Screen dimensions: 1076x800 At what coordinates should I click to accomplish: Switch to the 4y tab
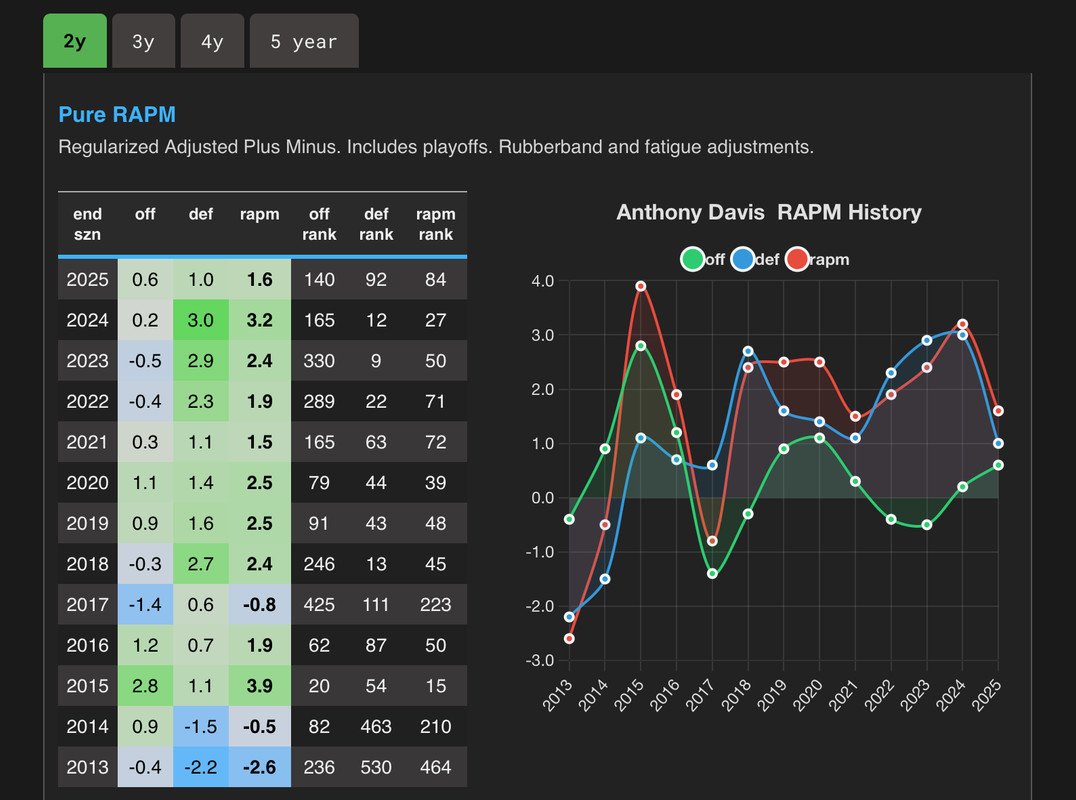point(212,41)
